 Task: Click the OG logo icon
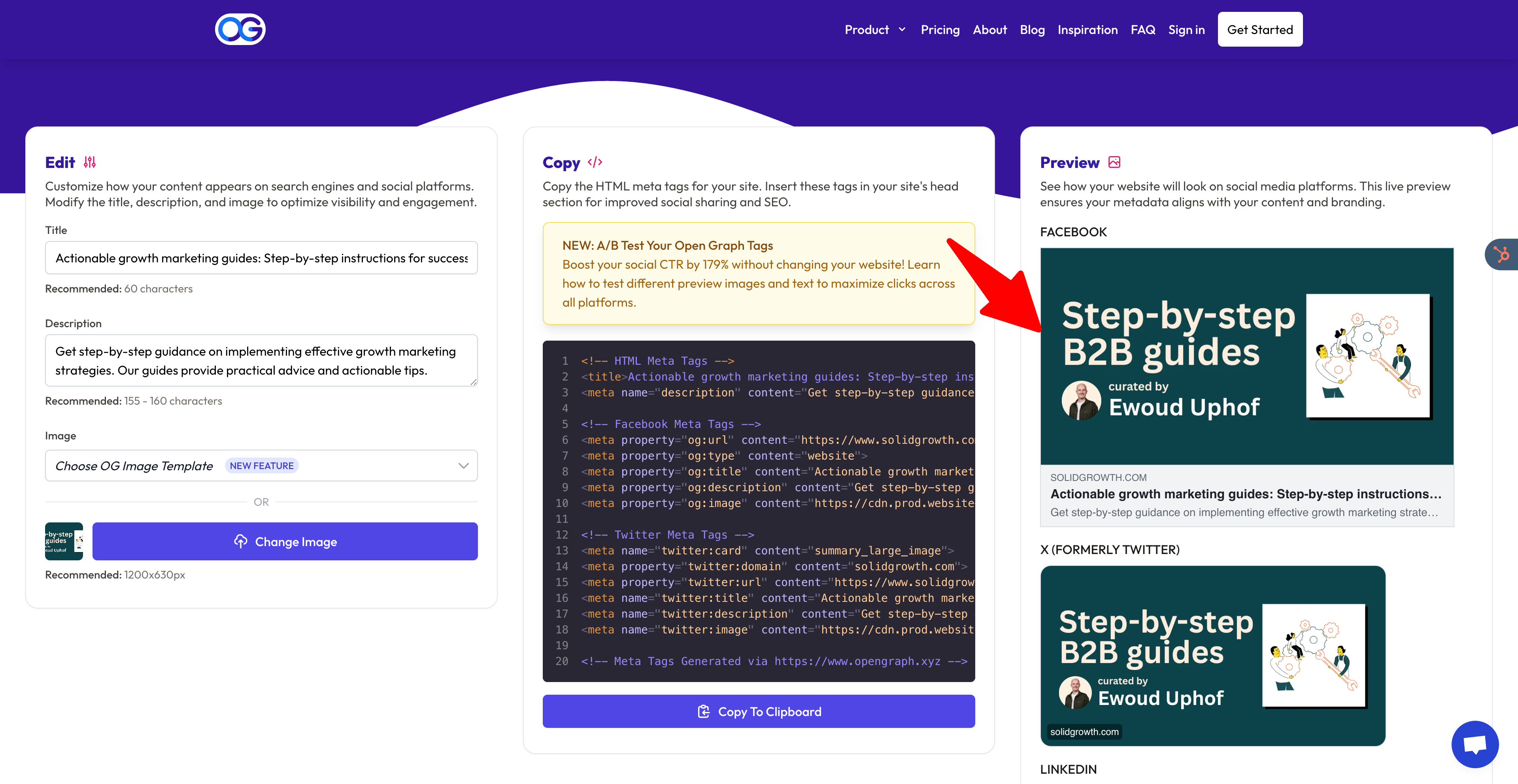point(240,30)
